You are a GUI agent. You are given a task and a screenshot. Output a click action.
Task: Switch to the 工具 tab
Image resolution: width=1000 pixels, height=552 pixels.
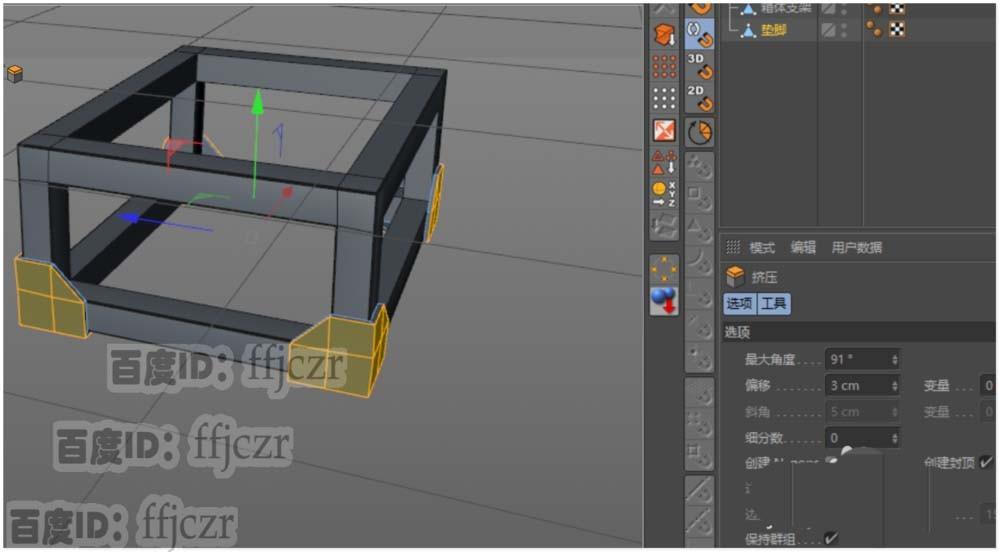pyautogui.click(x=774, y=303)
